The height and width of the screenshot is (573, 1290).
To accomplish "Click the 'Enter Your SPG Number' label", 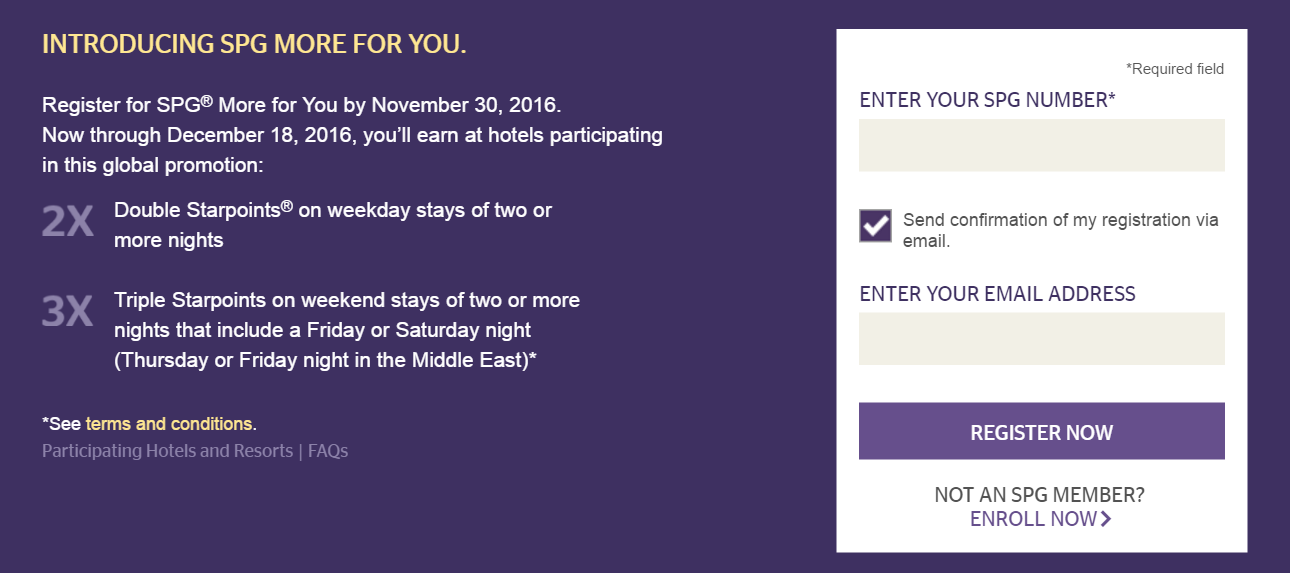I will tap(987, 100).
